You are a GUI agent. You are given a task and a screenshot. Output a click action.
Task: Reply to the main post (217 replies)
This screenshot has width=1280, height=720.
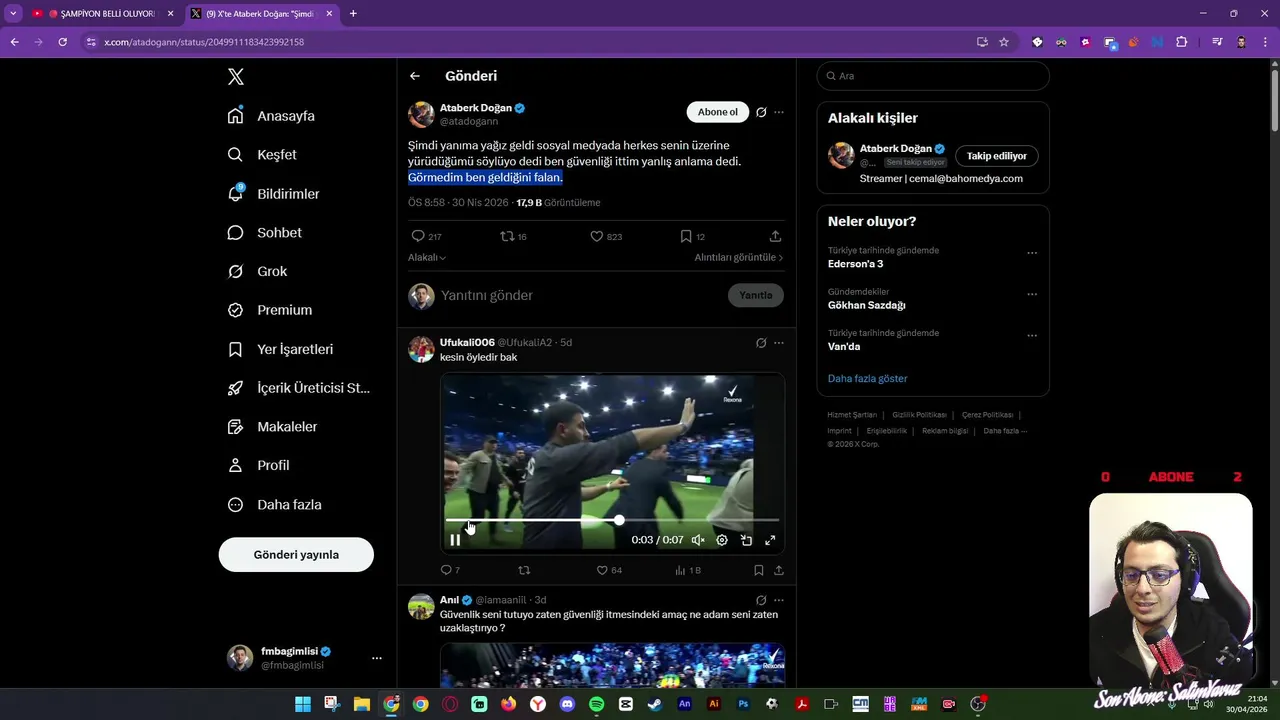426,236
